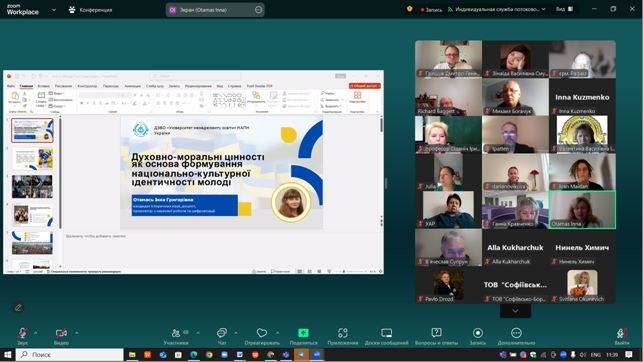Click the Alla Kukharchuk participant name tile
This screenshot has width=643, height=362.
pyautogui.click(x=515, y=247)
